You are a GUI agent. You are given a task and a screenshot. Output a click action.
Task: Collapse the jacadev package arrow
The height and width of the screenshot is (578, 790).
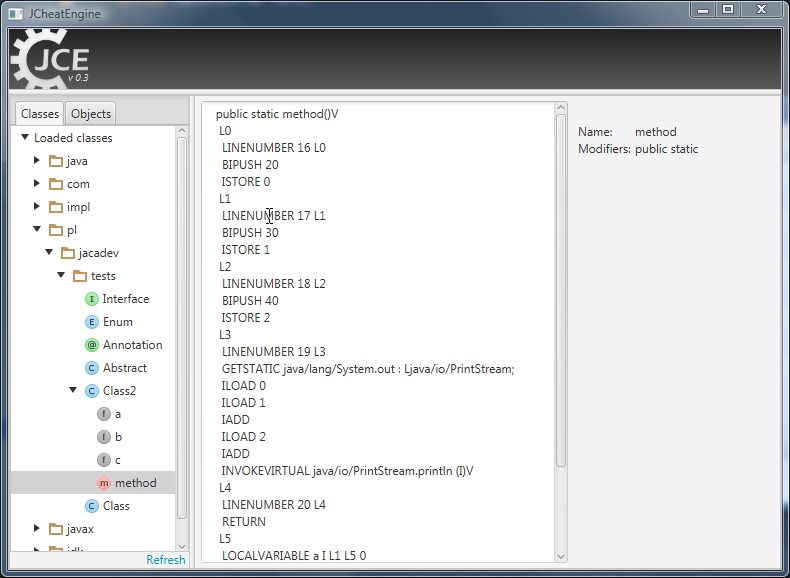[49, 252]
